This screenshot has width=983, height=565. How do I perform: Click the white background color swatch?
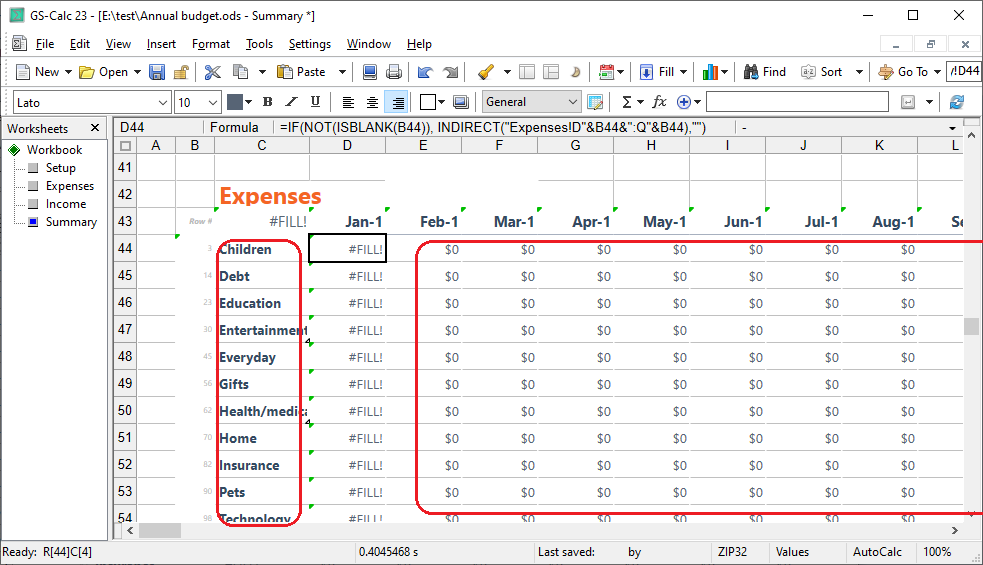click(428, 102)
